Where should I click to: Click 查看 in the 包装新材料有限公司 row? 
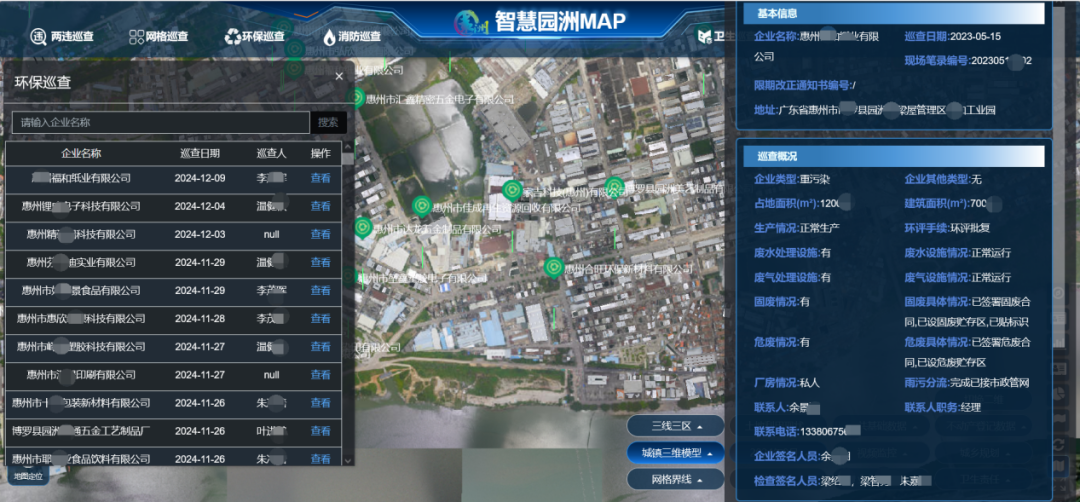(x=320, y=403)
